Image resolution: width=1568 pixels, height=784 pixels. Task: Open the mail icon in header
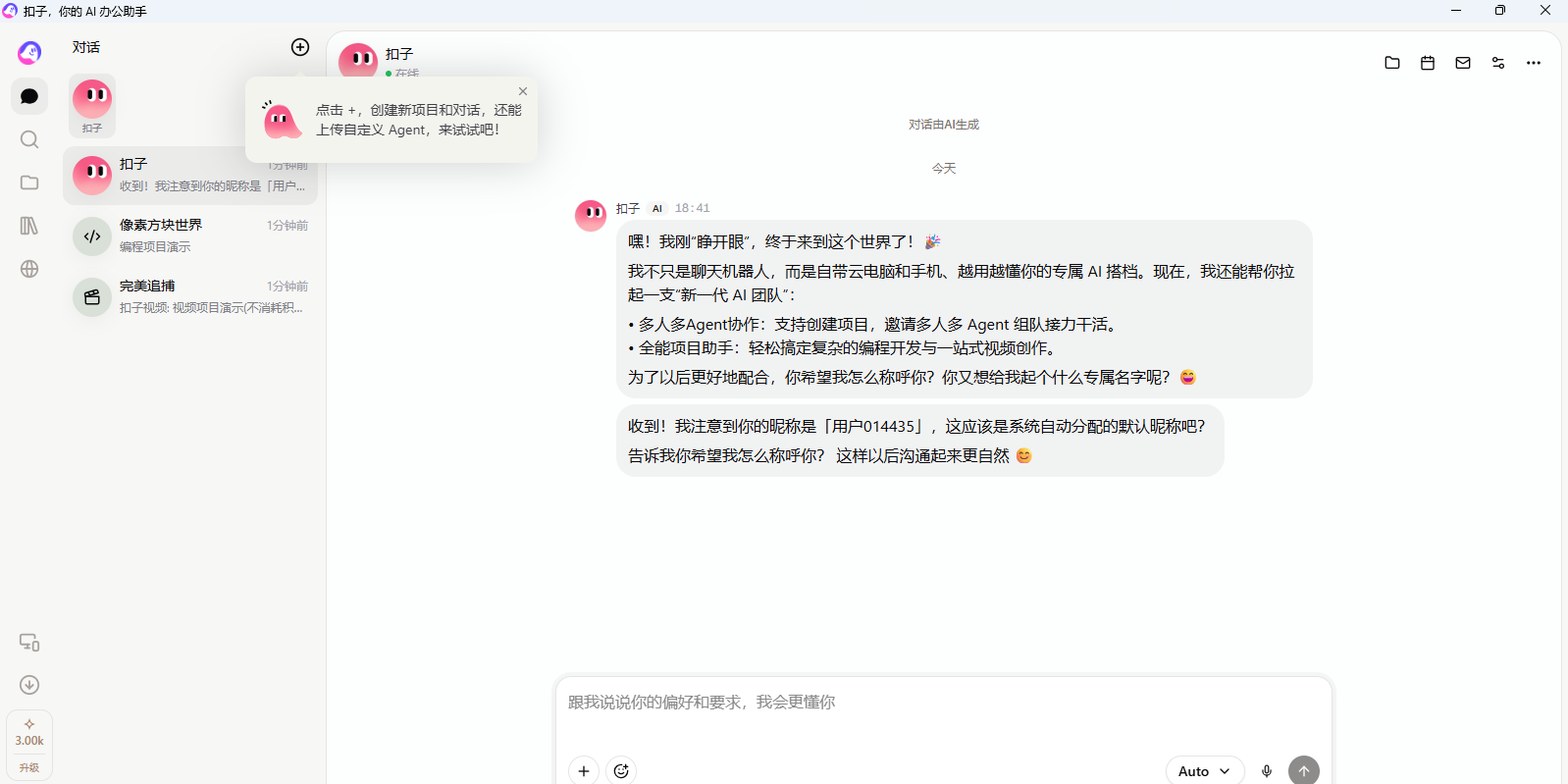[x=1463, y=63]
